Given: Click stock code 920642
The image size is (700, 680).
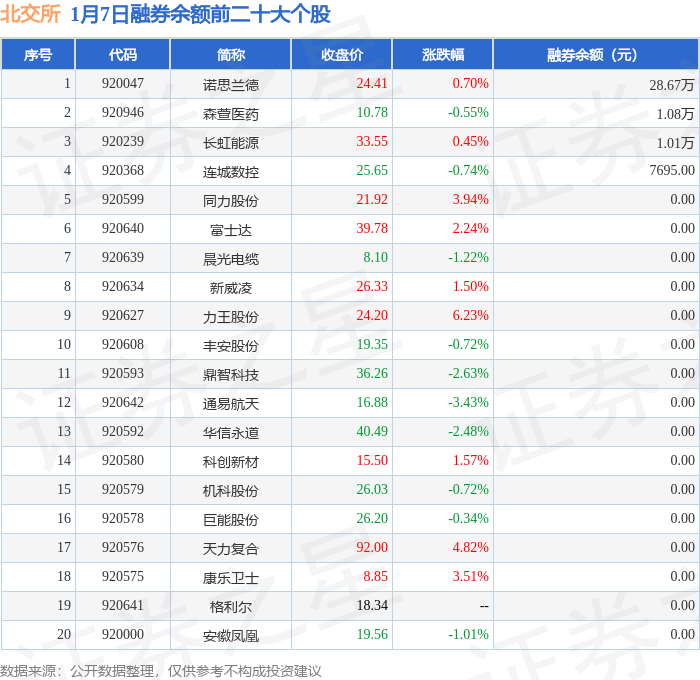Looking at the screenshot, I should pyautogui.click(x=123, y=403).
